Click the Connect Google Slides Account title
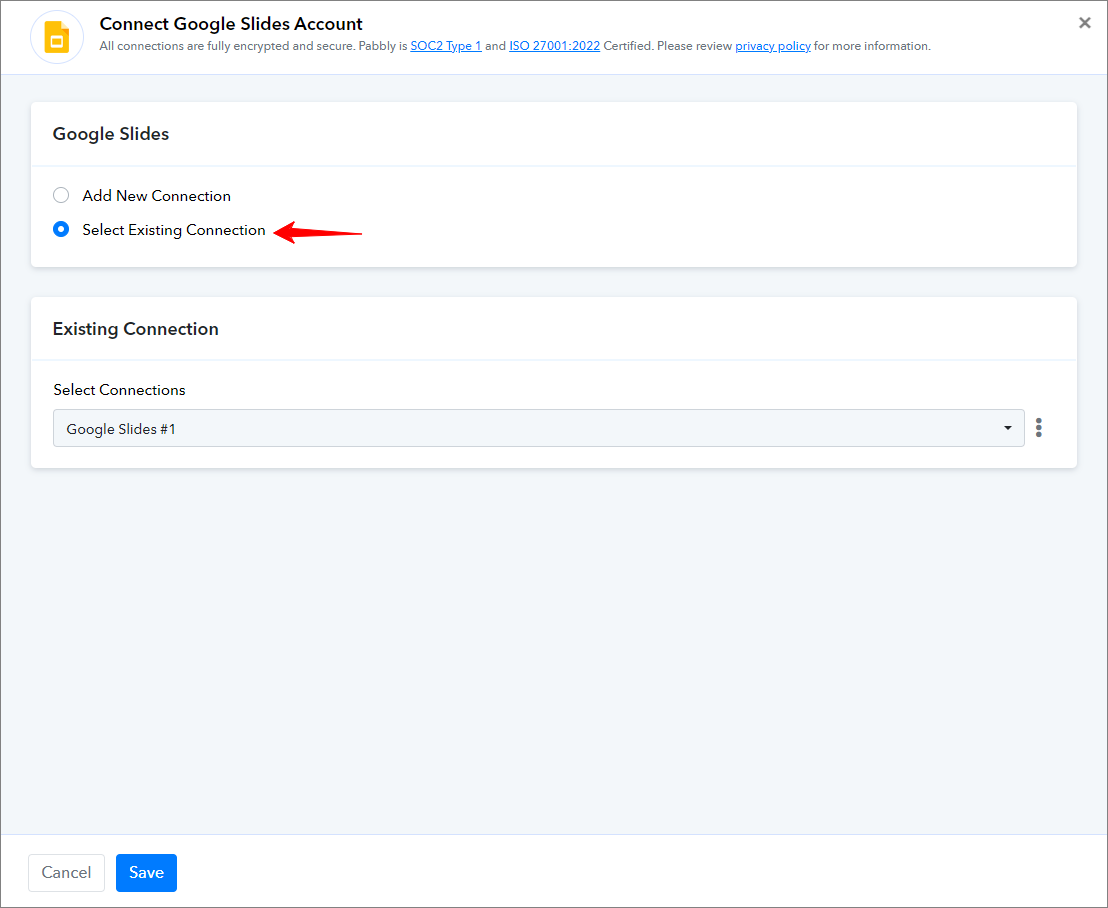 pos(231,24)
